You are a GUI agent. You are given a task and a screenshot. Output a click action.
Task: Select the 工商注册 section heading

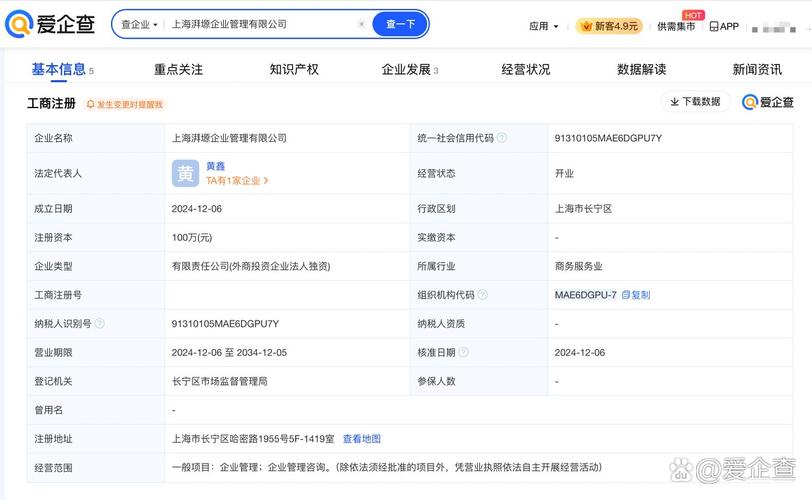coord(51,104)
